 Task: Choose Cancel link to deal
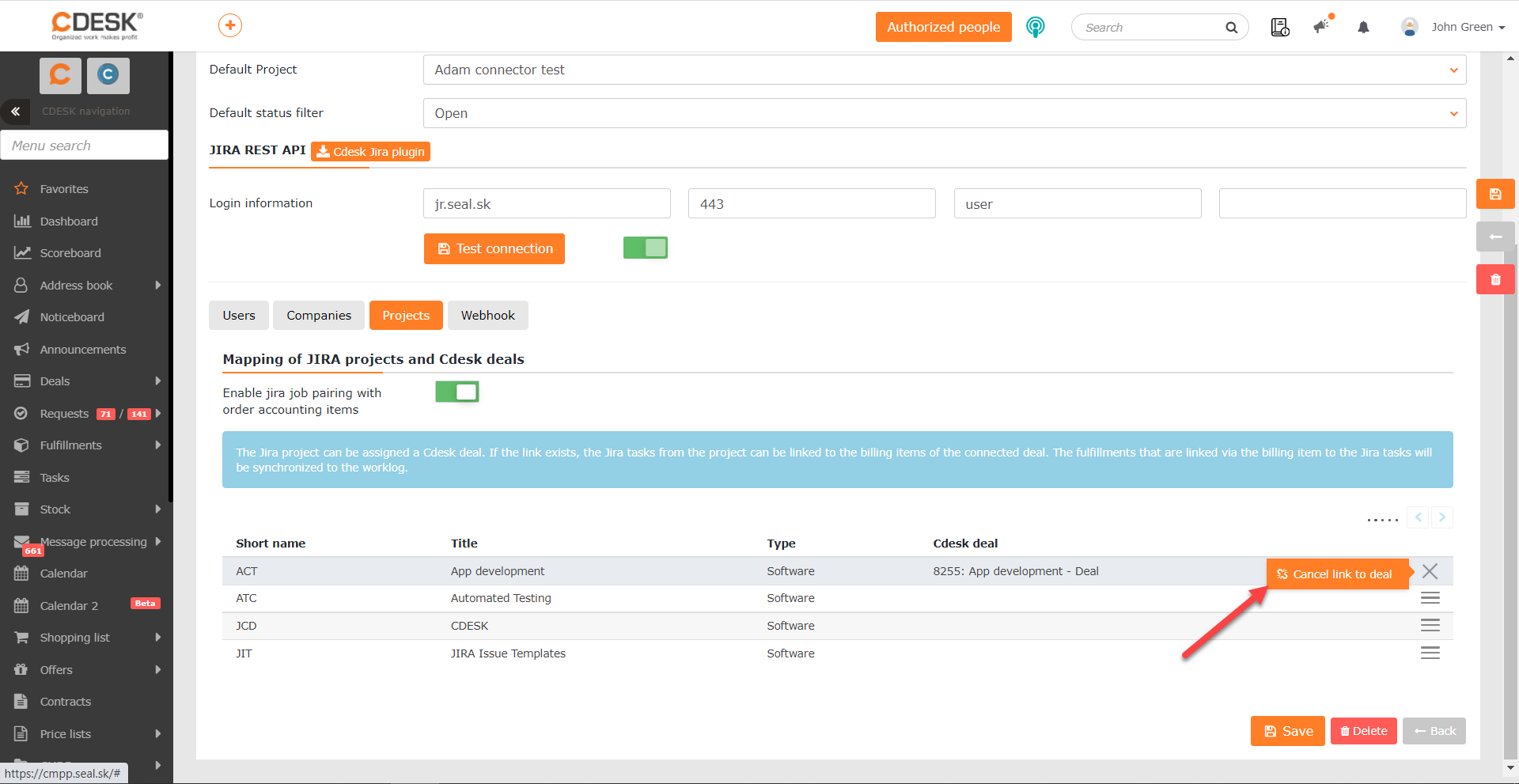click(1338, 574)
